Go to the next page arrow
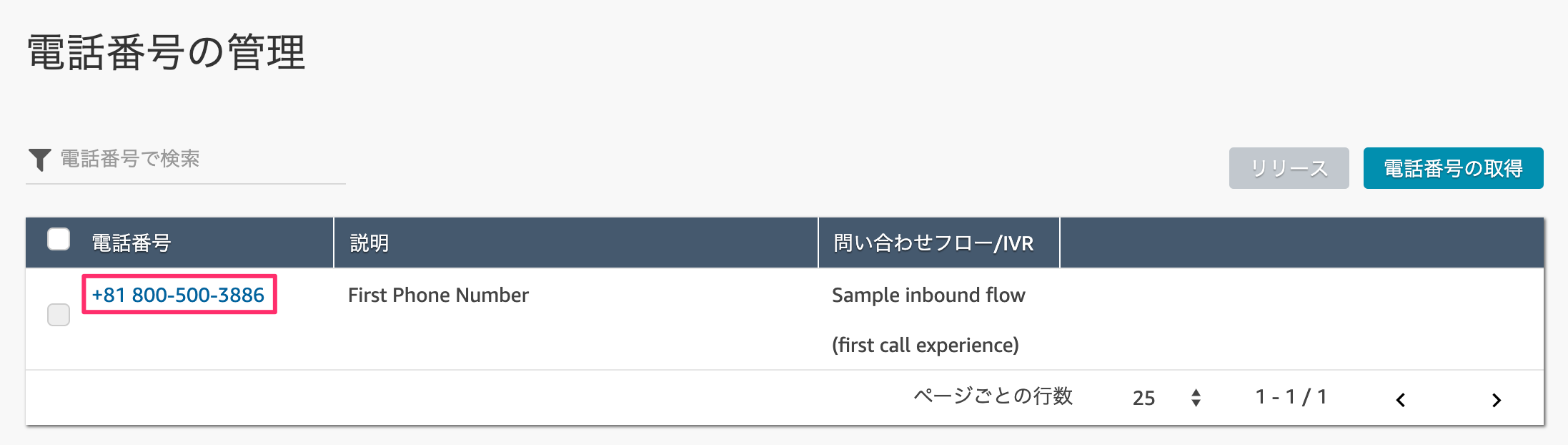1568x445 pixels. [x=1497, y=400]
